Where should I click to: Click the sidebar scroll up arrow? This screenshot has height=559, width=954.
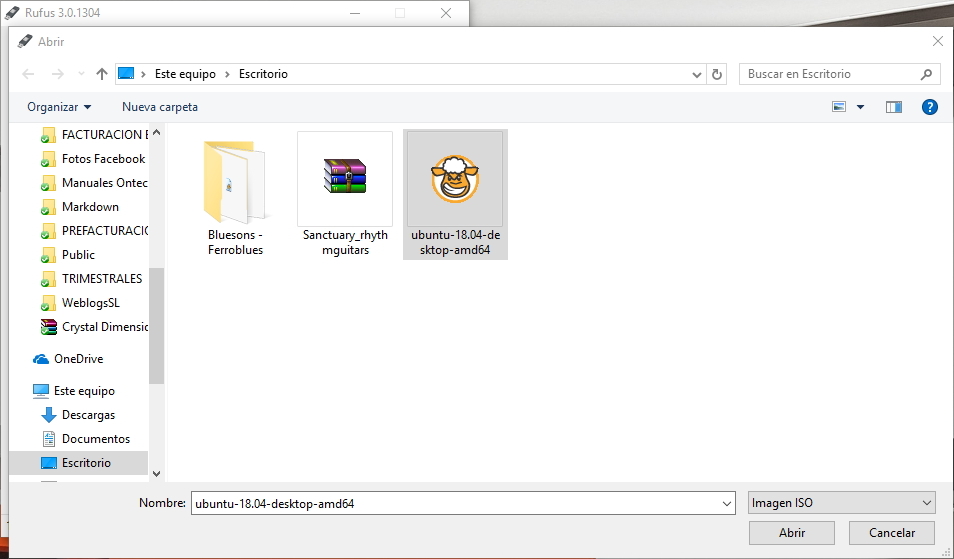pyautogui.click(x=156, y=132)
